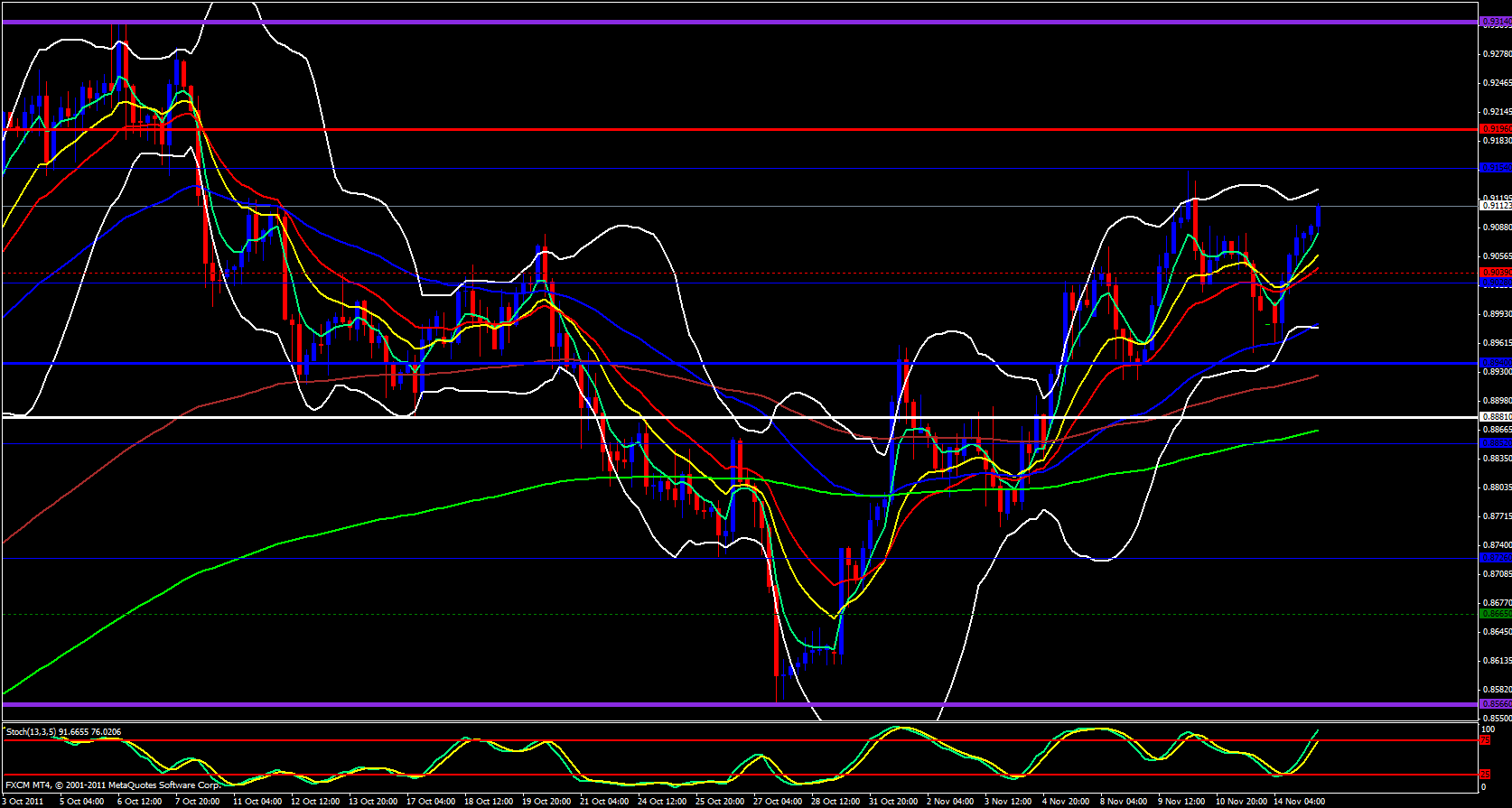Click the blue 0.9154 price label

pos(1495,168)
